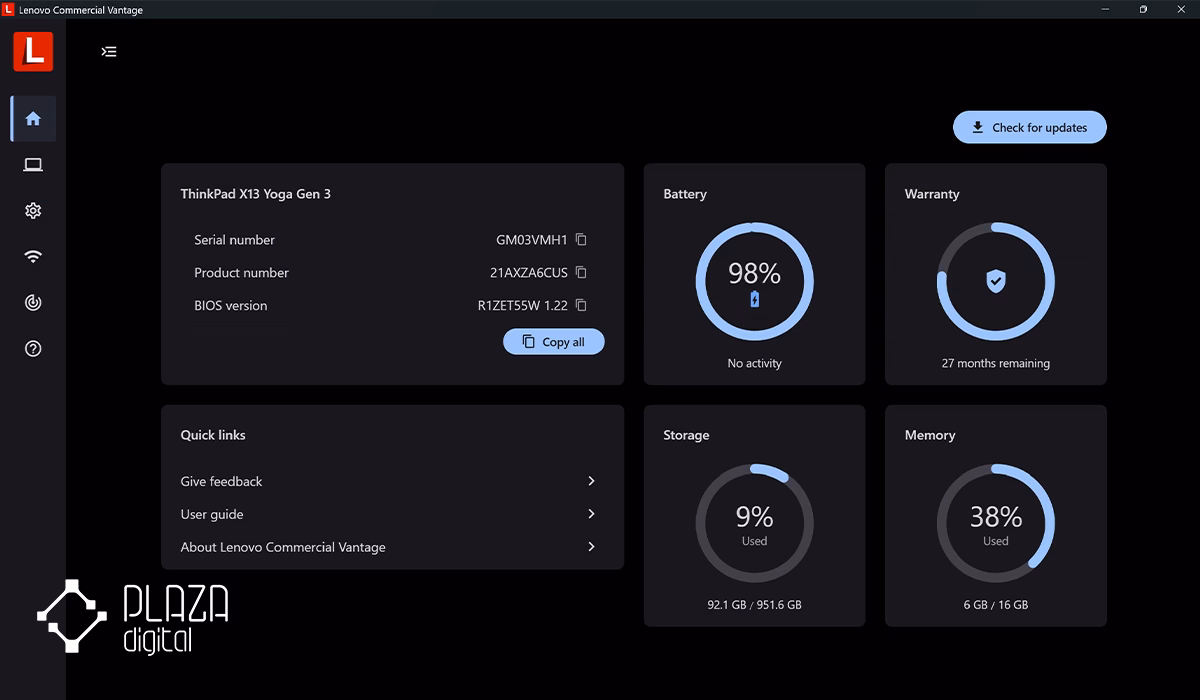Click the warranty shield checkmark icon

(996, 281)
